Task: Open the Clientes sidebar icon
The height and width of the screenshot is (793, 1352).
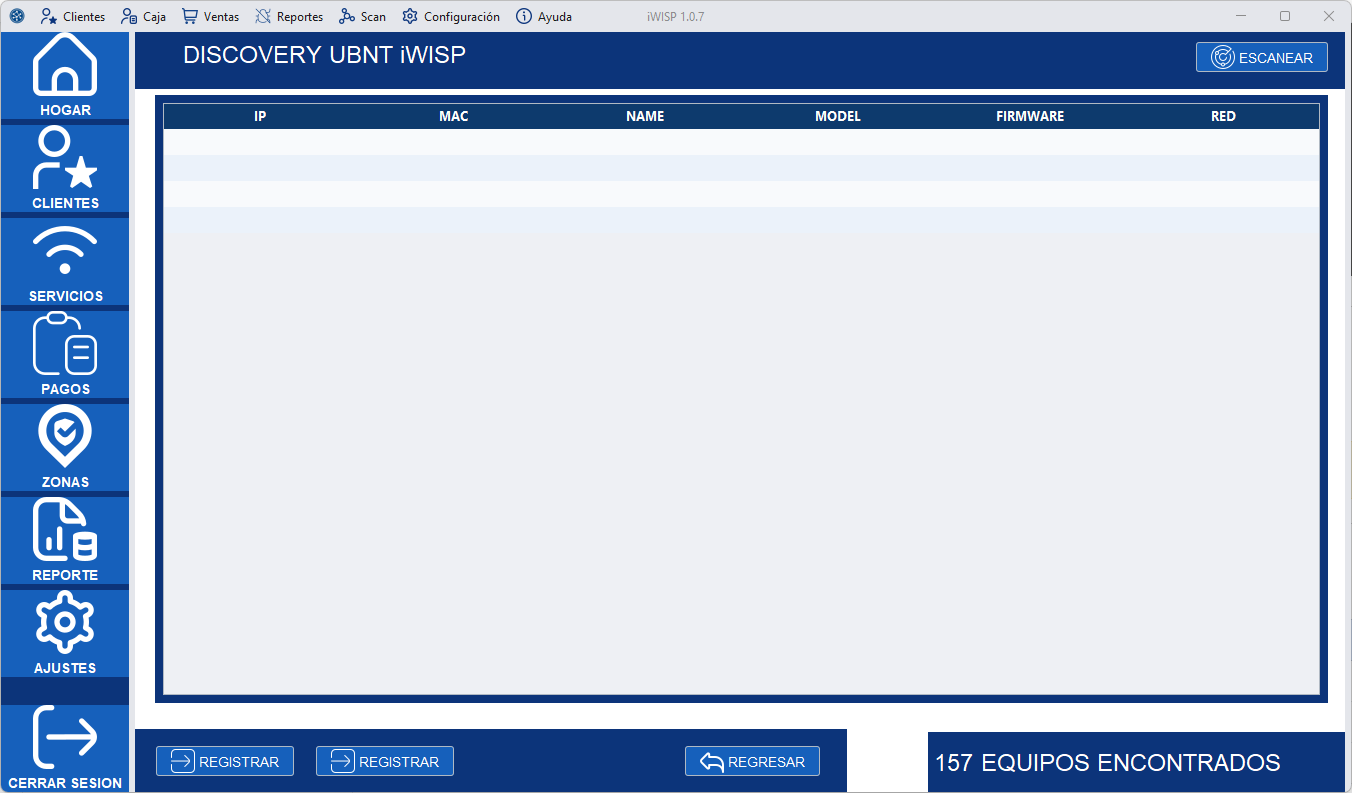Action: coord(64,160)
